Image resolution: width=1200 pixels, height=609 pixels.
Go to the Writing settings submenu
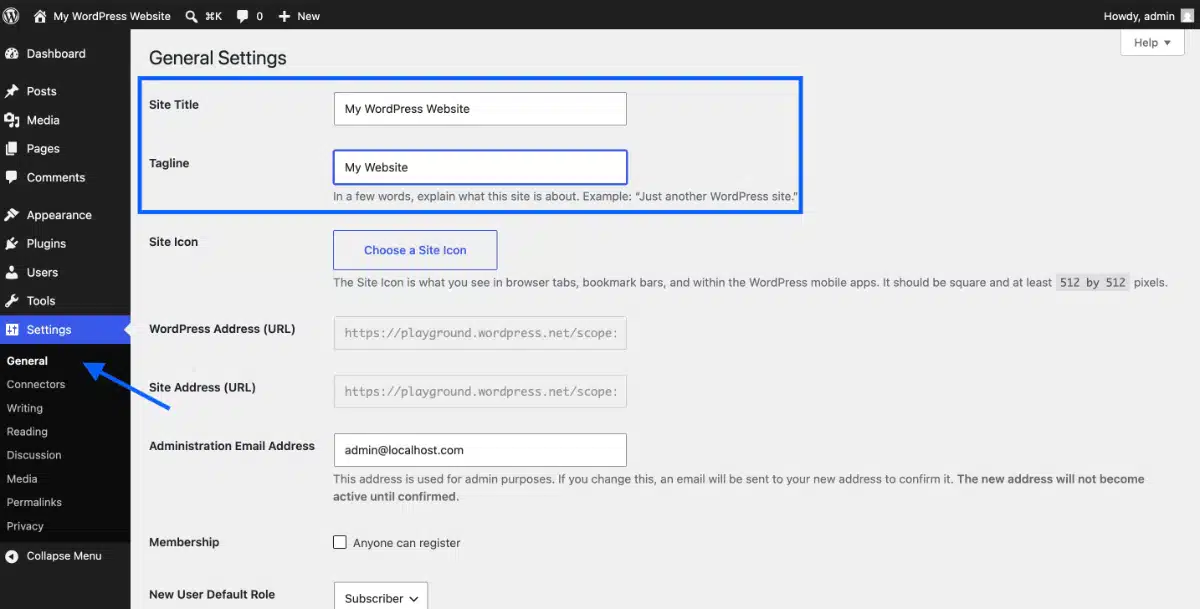click(x=25, y=408)
